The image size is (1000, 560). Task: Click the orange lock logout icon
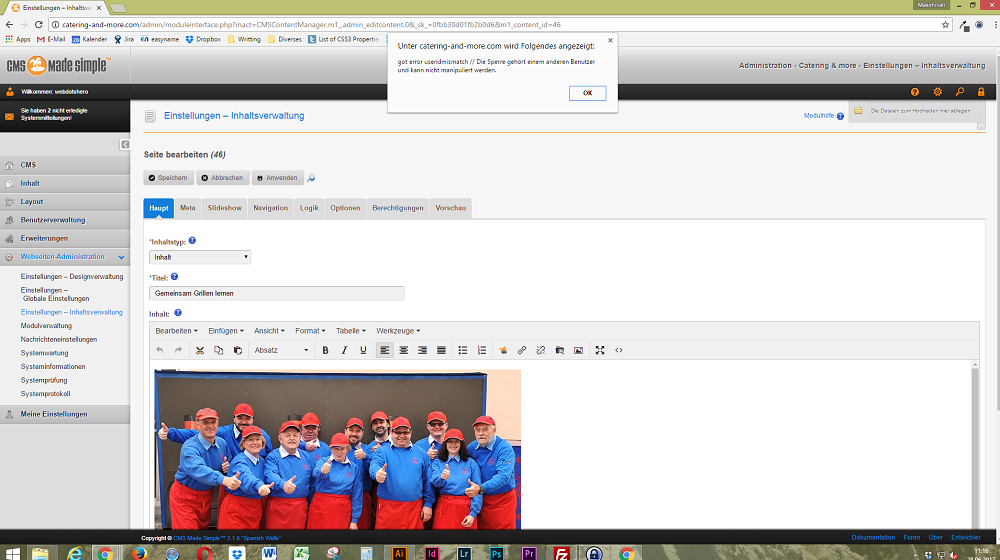click(981, 92)
